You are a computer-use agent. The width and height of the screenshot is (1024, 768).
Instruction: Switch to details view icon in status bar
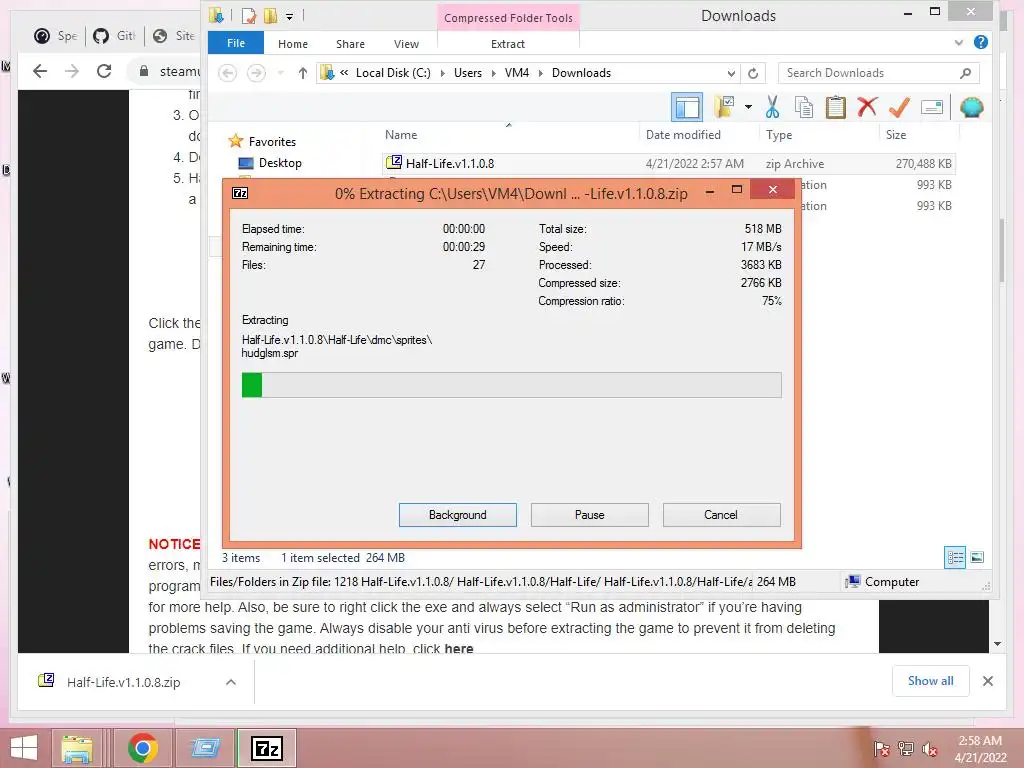pyautogui.click(x=955, y=557)
